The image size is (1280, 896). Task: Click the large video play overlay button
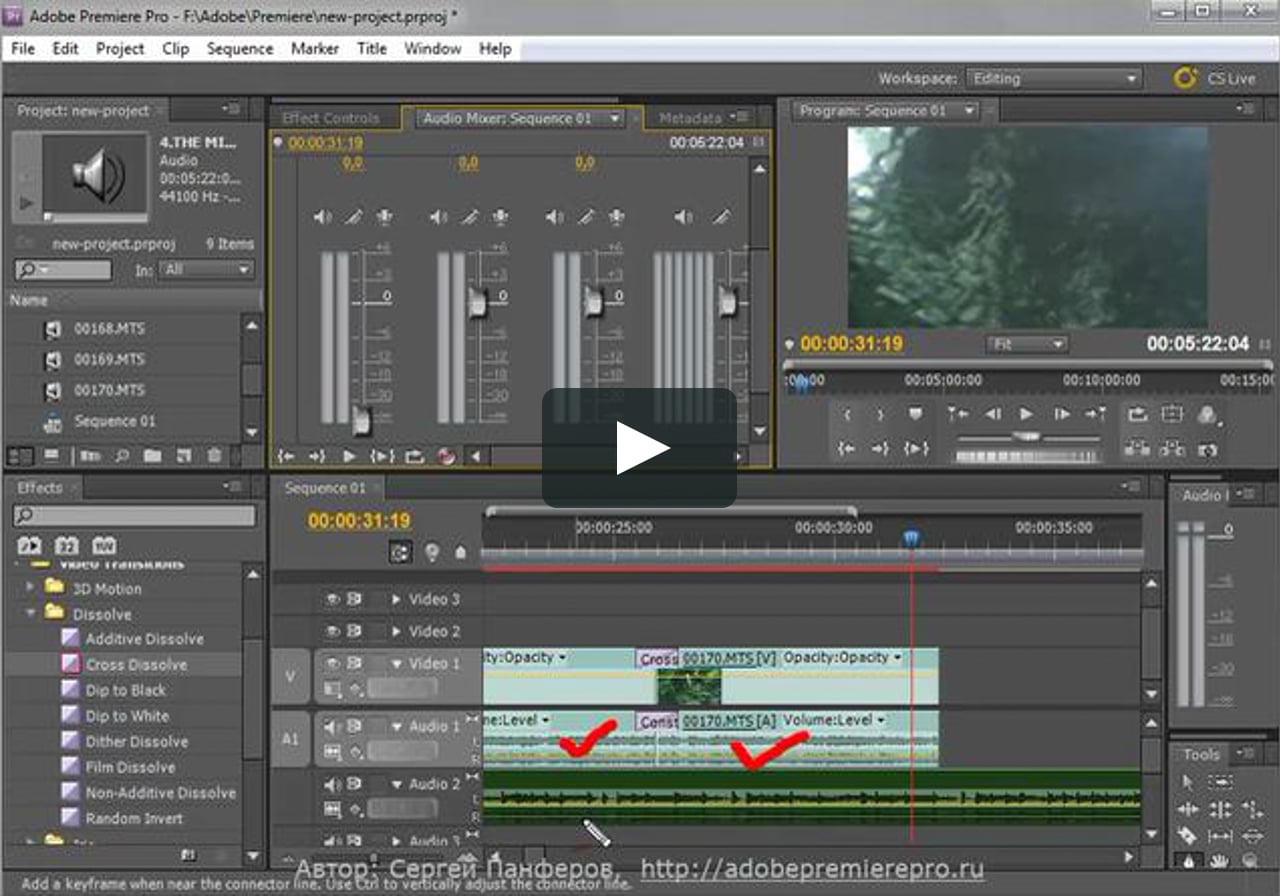point(640,448)
